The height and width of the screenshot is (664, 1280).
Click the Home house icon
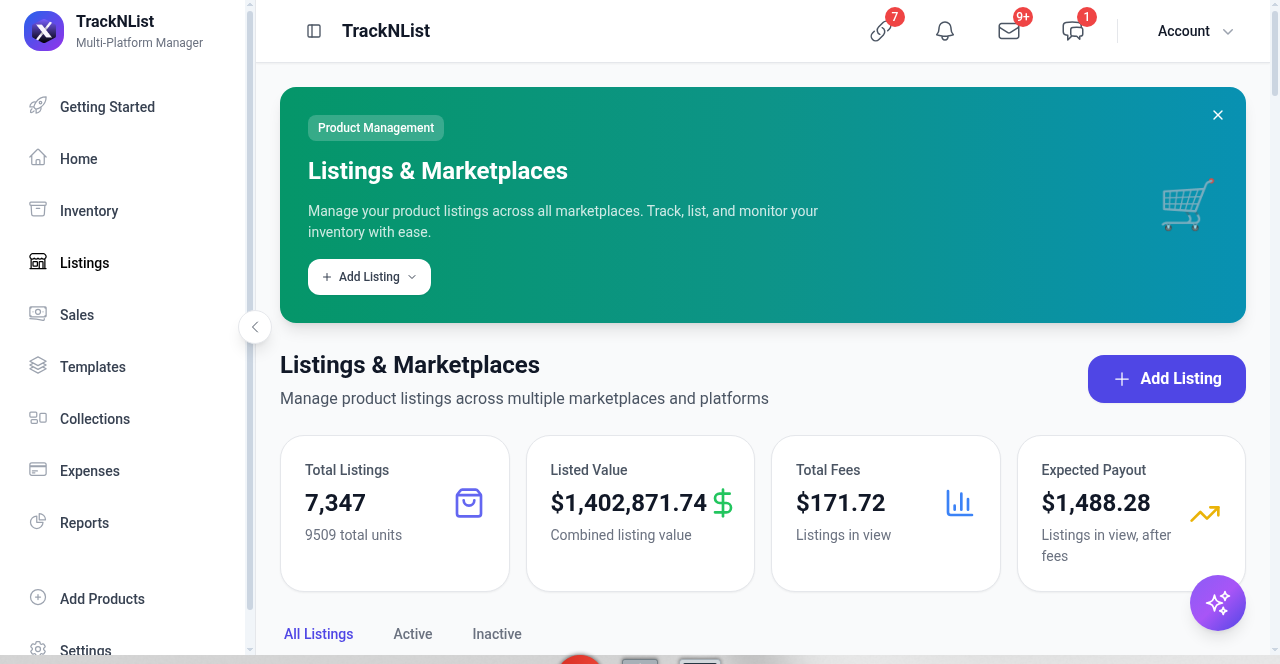pos(38,158)
